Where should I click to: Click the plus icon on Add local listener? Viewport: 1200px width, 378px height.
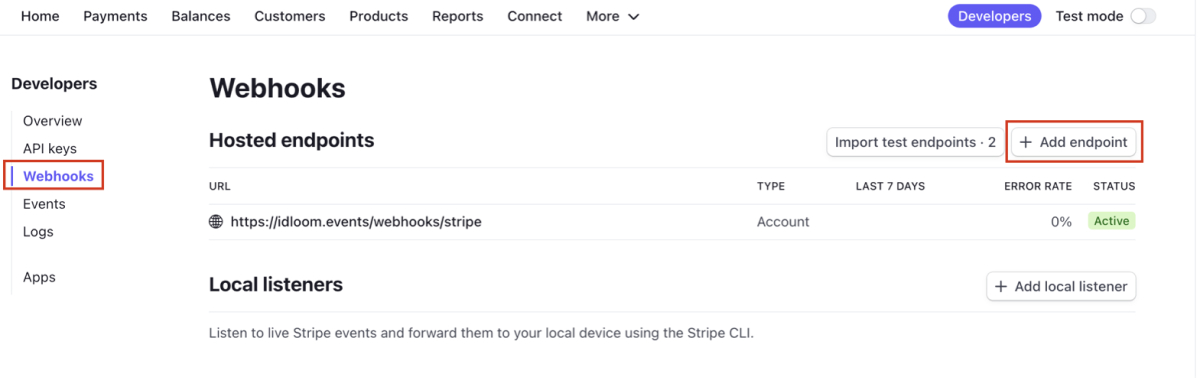click(x=1000, y=287)
